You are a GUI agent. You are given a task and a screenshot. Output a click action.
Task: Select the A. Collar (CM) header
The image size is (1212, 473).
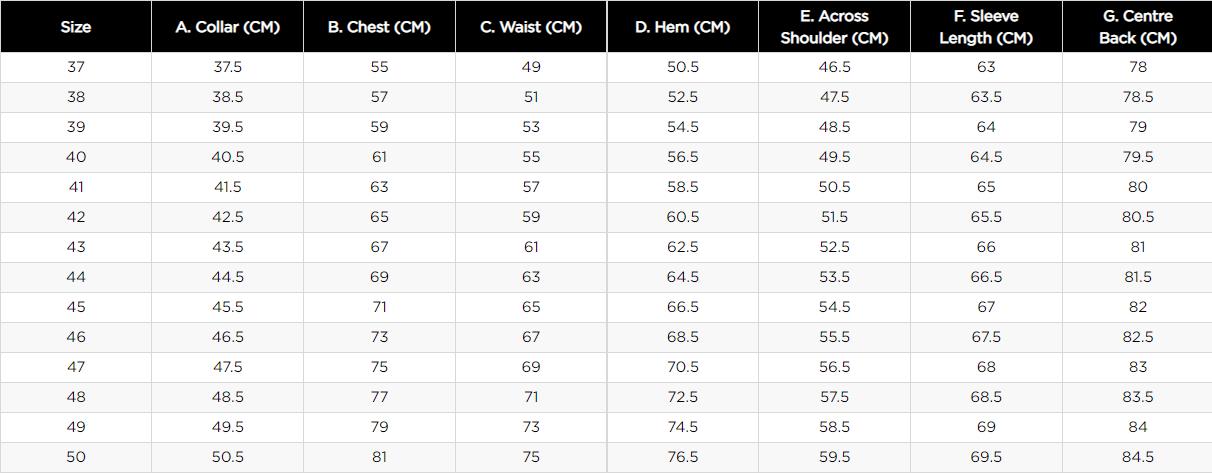(228, 27)
